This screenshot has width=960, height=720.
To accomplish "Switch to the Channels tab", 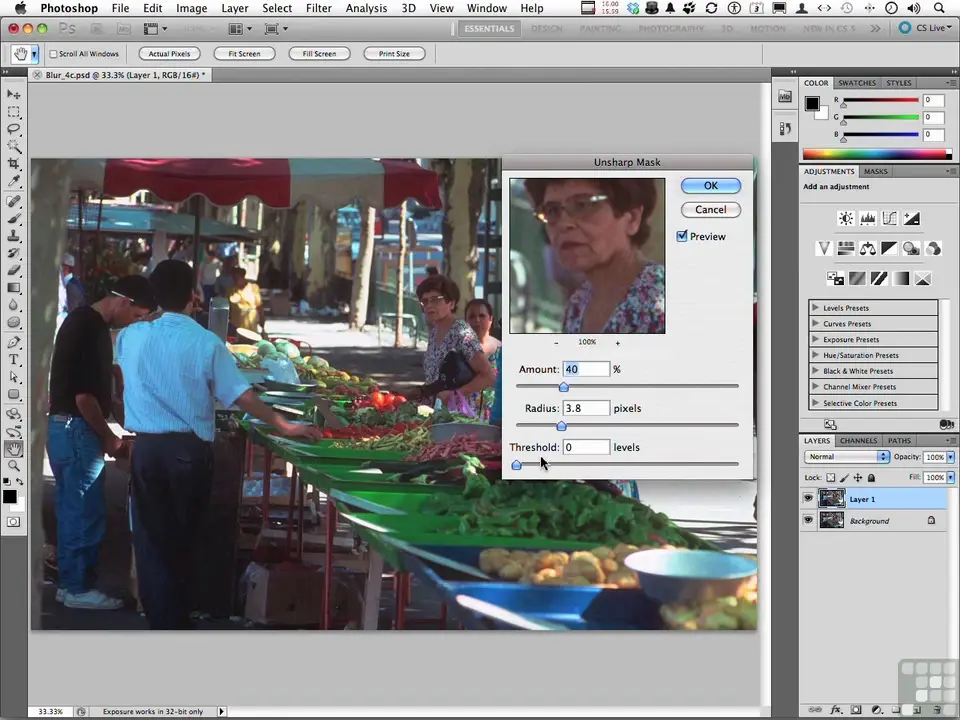I will 858,441.
